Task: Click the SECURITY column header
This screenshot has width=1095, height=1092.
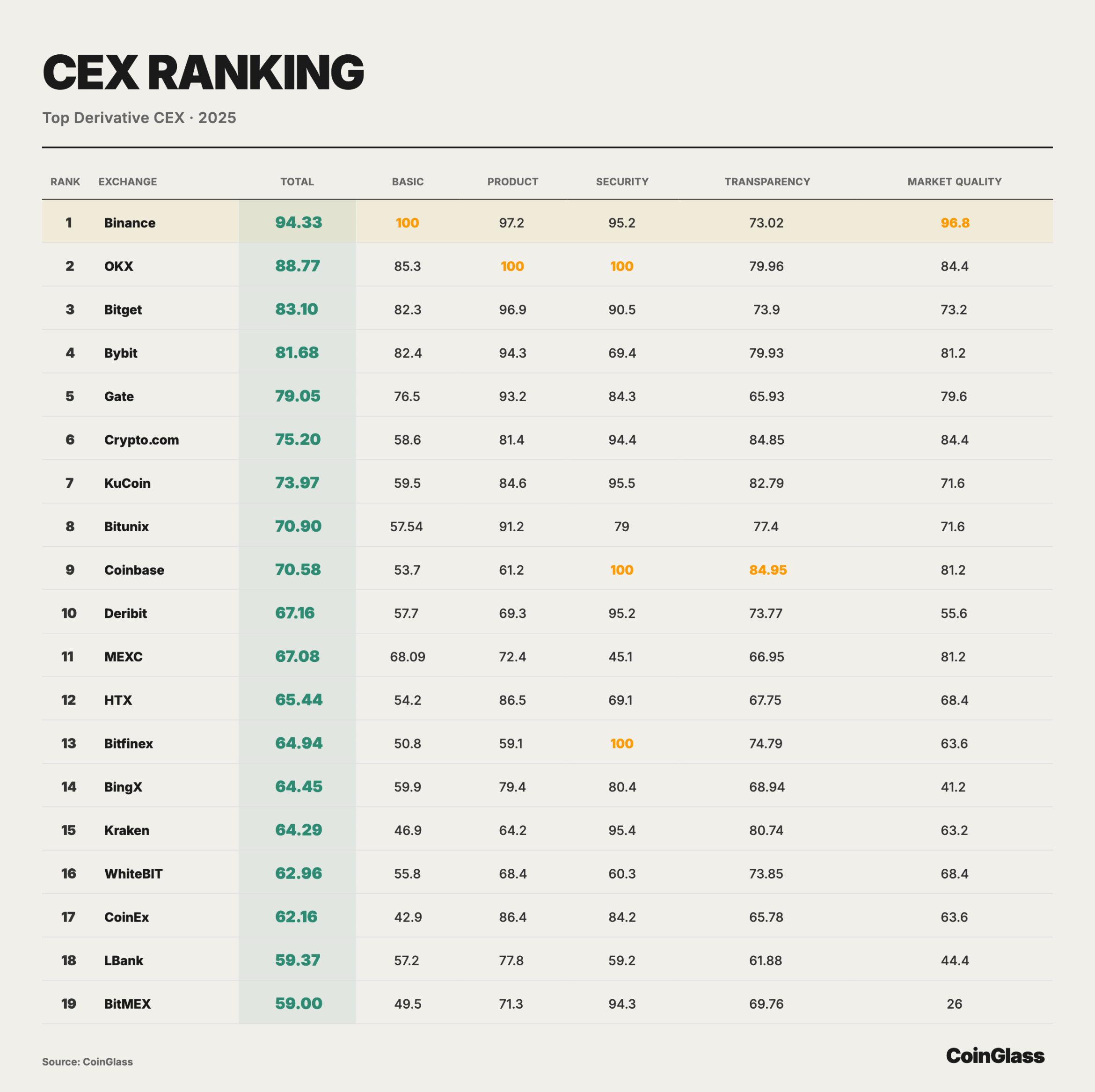Action: click(x=622, y=182)
